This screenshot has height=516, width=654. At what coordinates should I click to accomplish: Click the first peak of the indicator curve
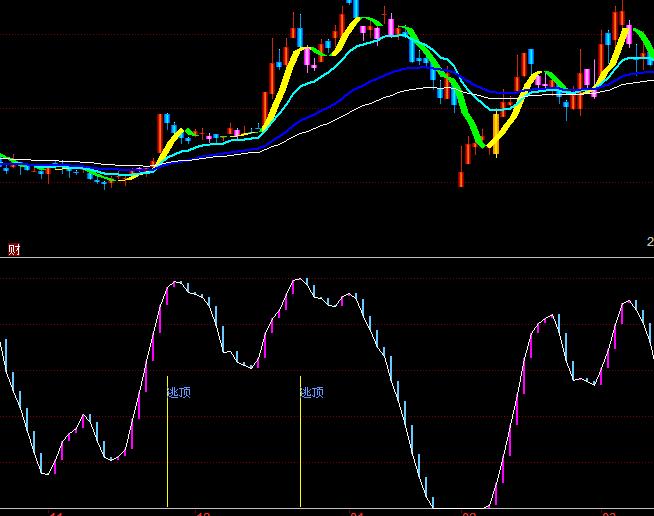176,283
